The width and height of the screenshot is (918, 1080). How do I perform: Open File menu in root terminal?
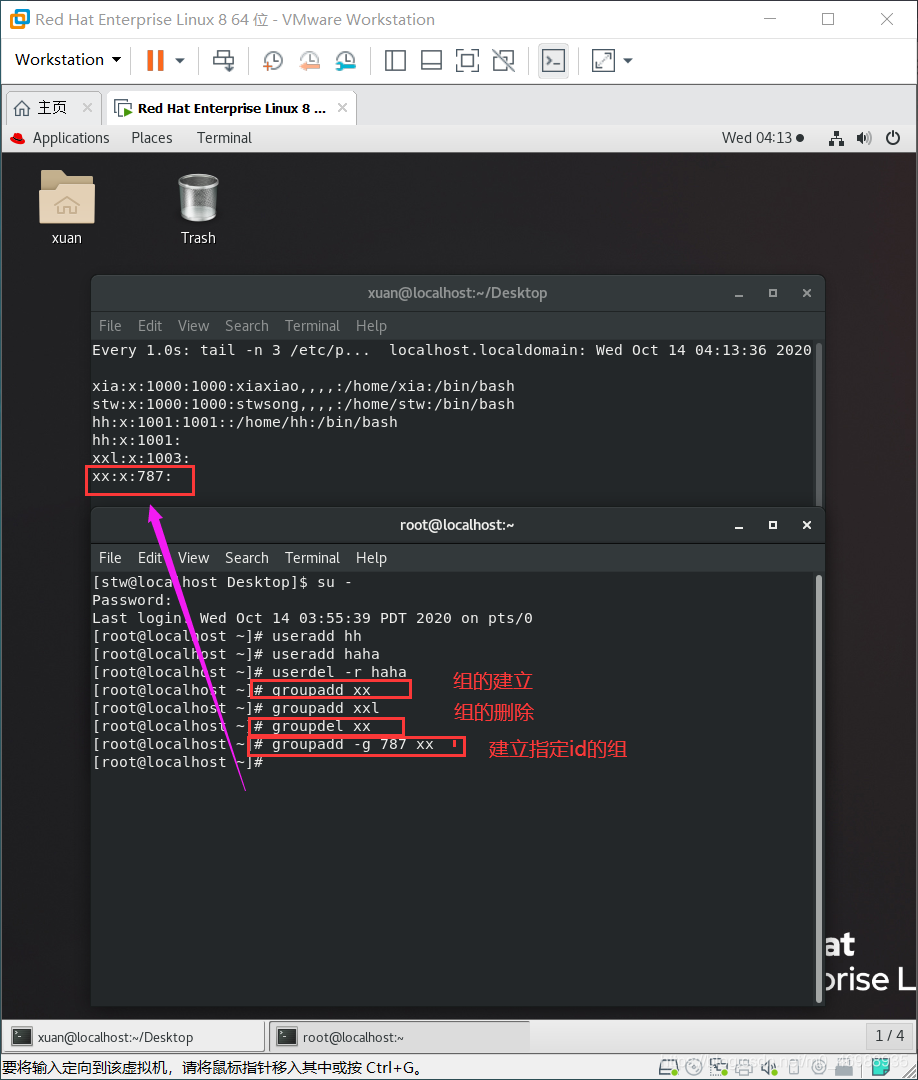(x=110, y=558)
